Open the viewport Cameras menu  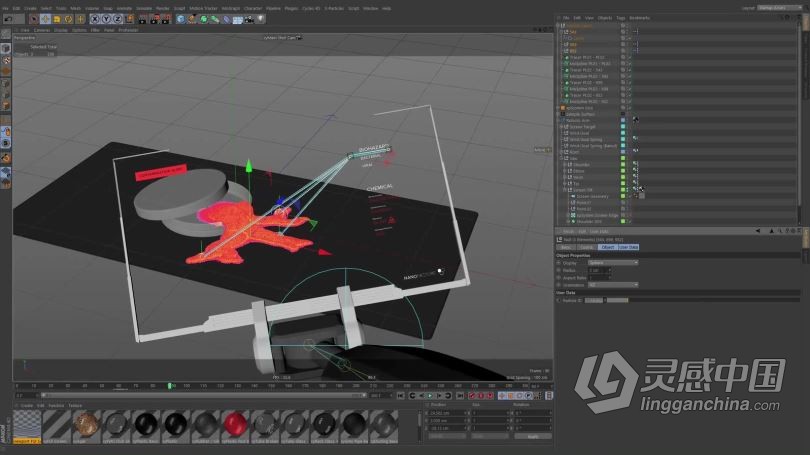42,30
